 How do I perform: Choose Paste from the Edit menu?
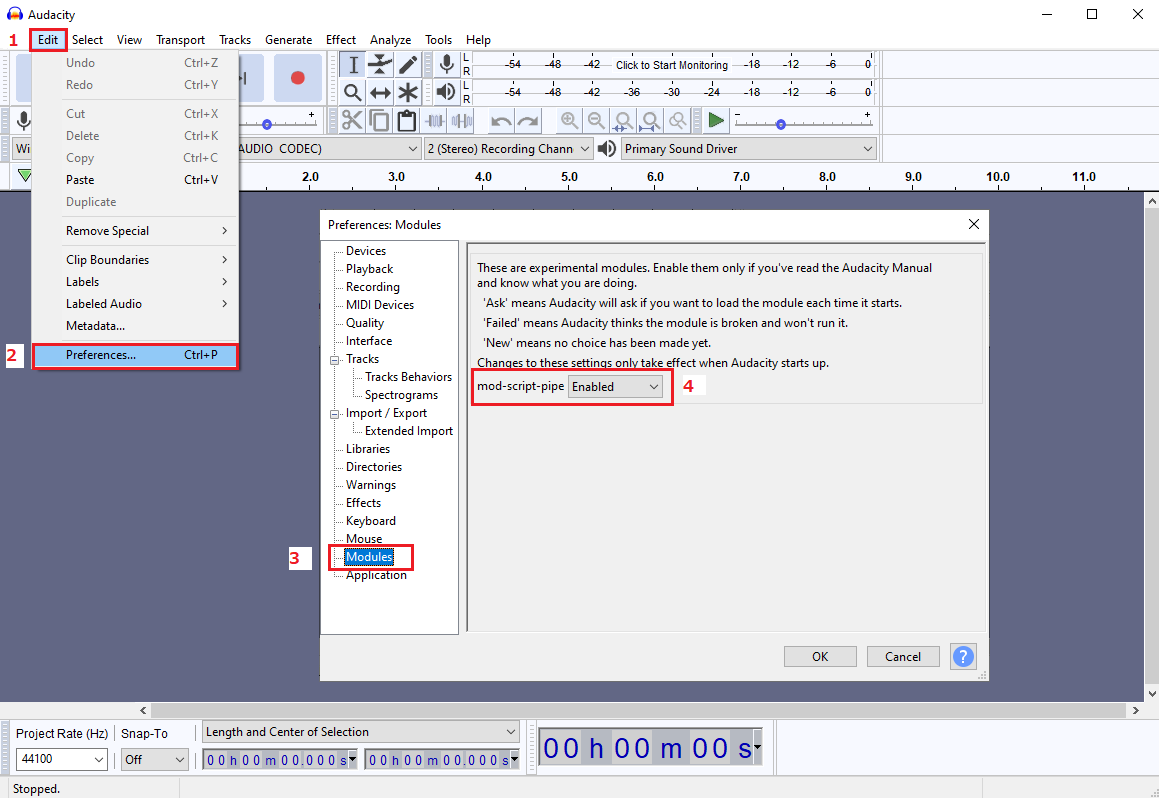pos(135,180)
